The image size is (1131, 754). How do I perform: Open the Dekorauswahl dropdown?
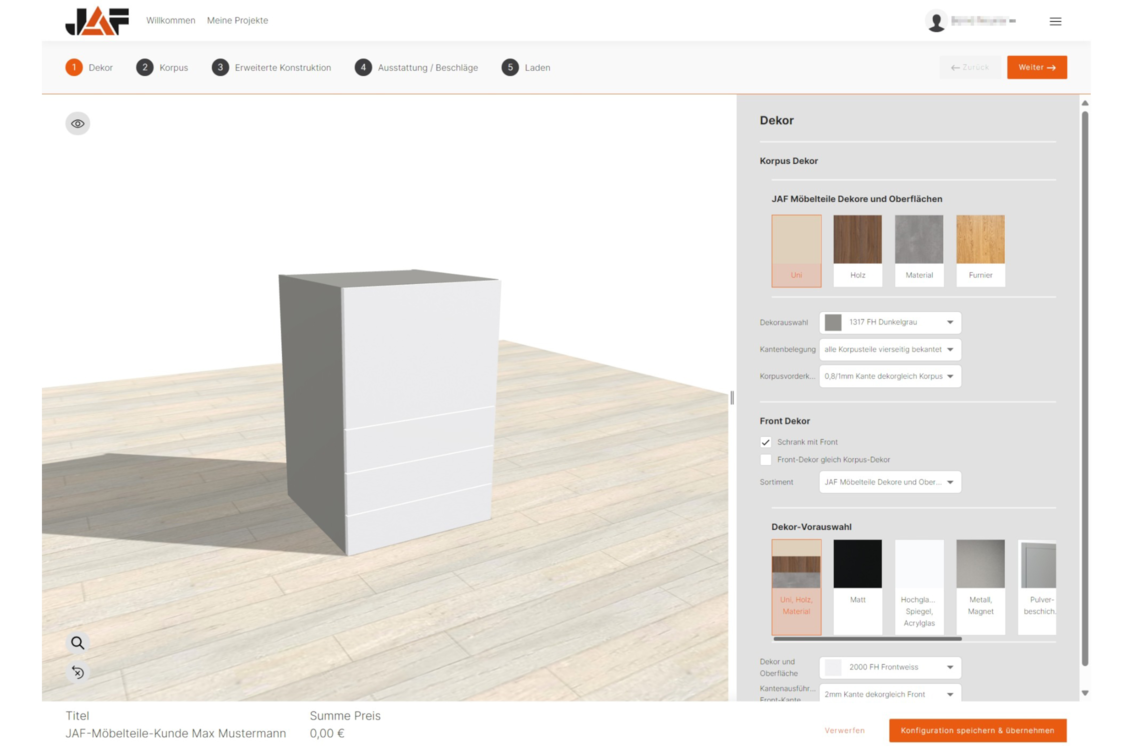(890, 323)
